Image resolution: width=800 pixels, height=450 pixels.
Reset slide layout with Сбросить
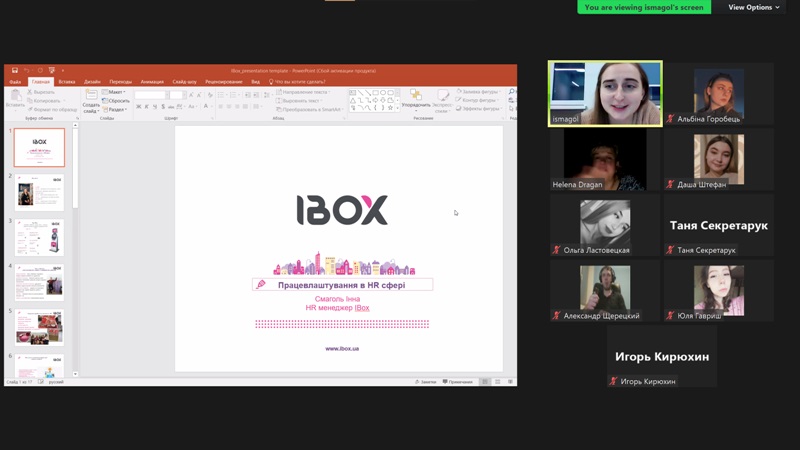(116, 101)
